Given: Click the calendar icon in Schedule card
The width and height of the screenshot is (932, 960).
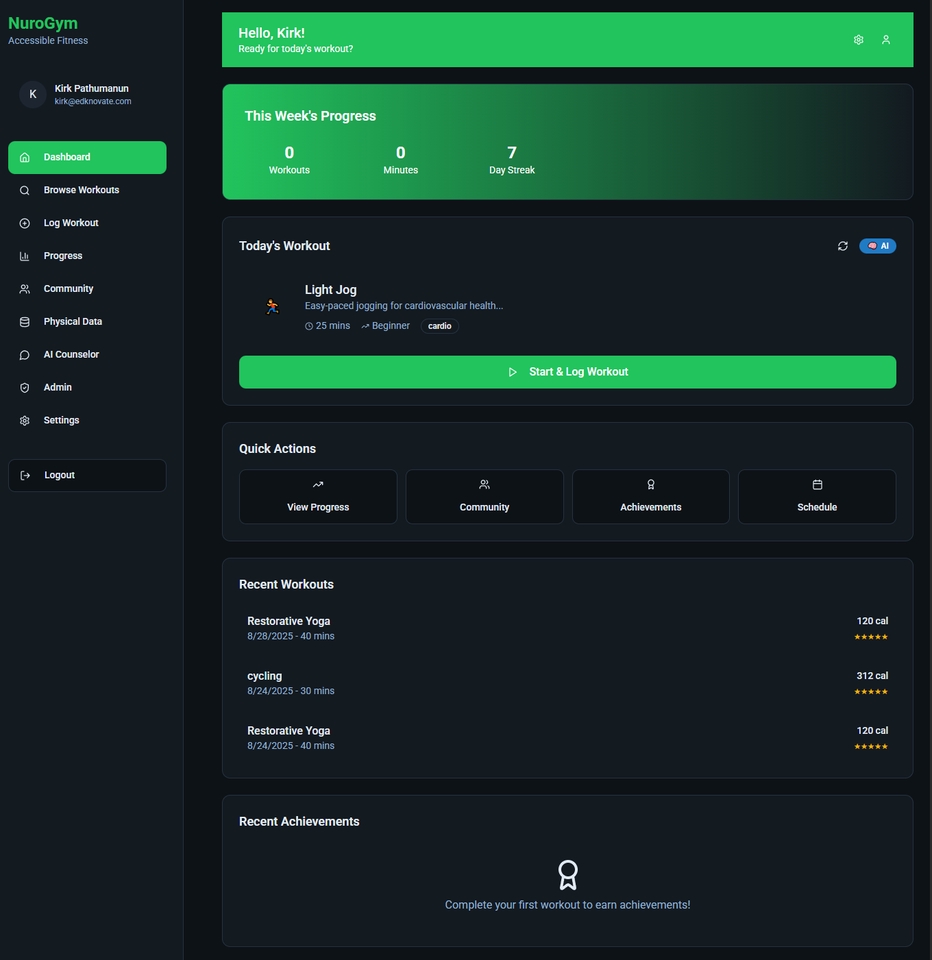Looking at the screenshot, I should coord(817,485).
